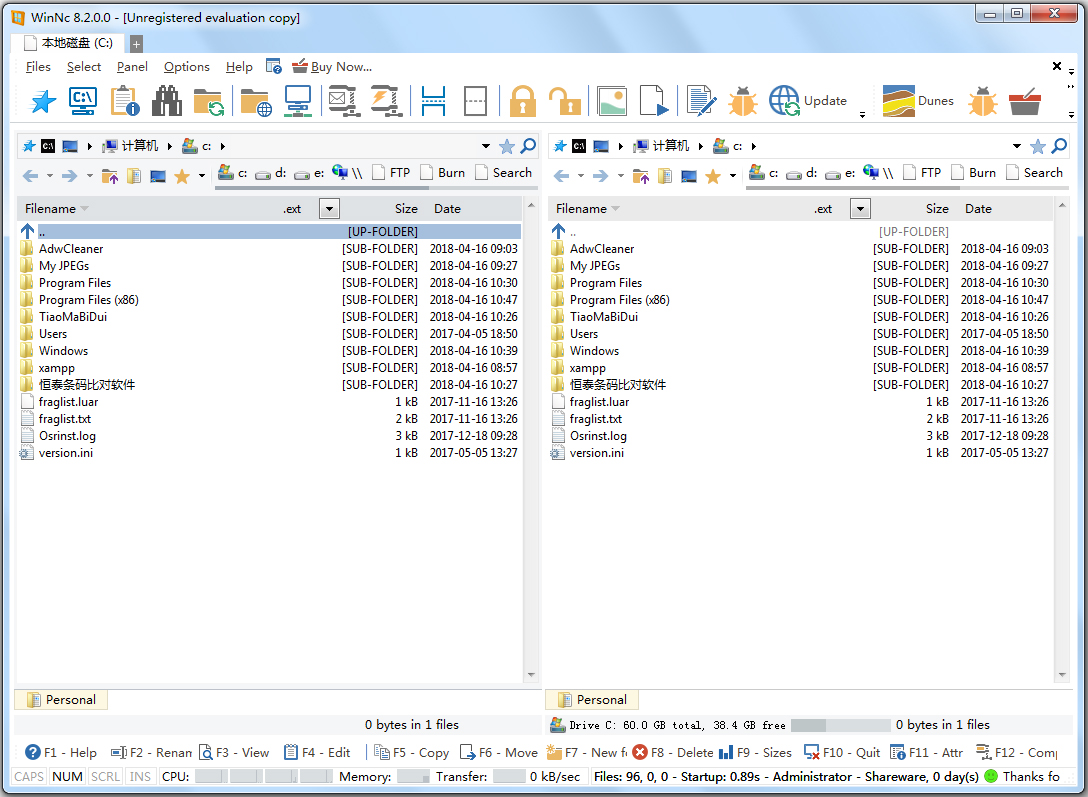Sort left panel by Filename header
This screenshot has width=1088, height=797.
click(x=50, y=209)
